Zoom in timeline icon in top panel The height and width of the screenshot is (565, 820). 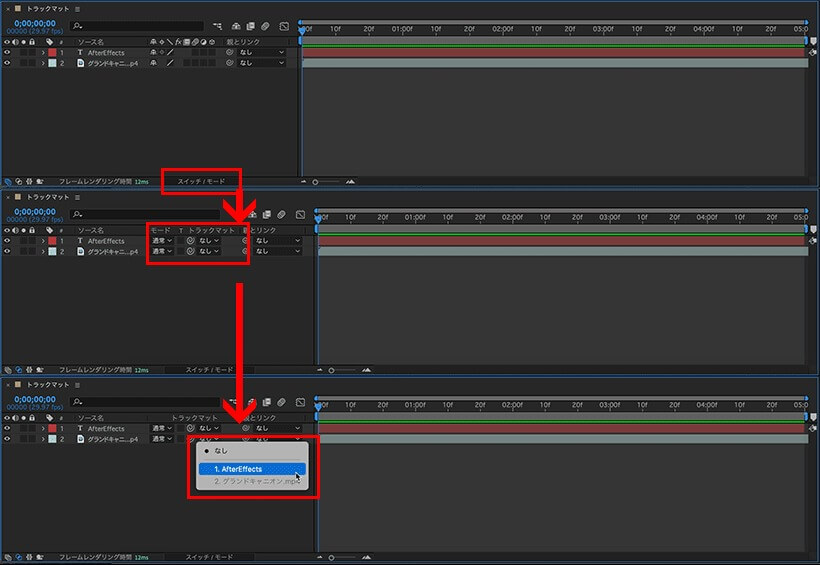coord(350,182)
